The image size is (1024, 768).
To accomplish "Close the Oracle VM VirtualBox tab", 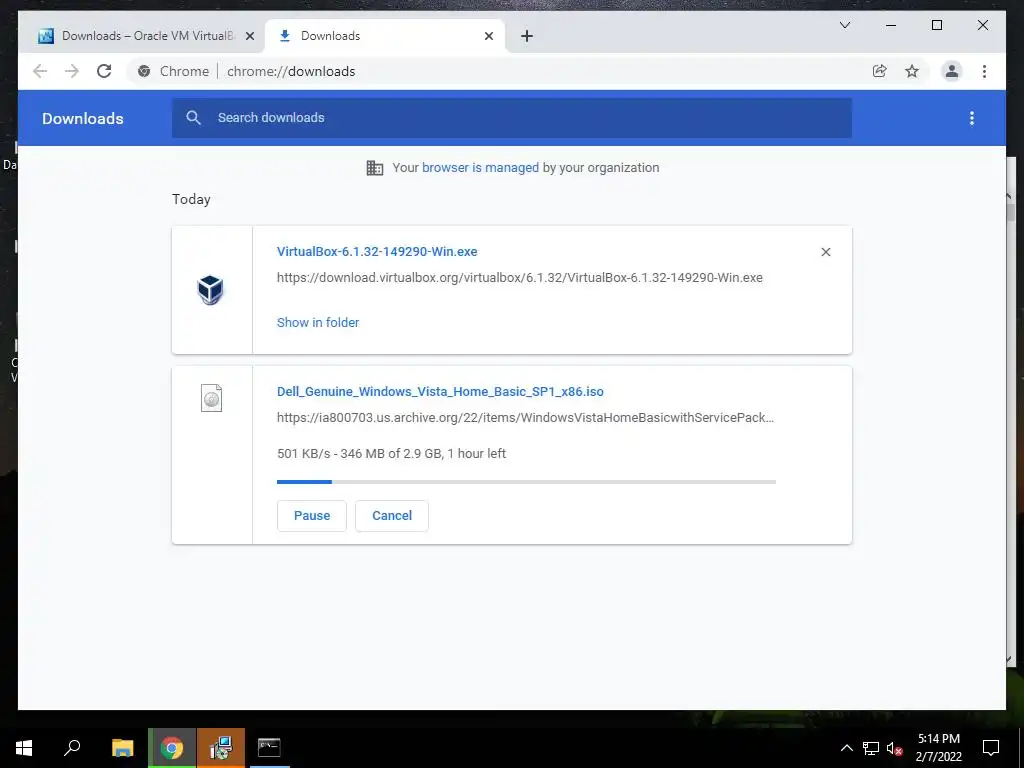I will (249, 36).
